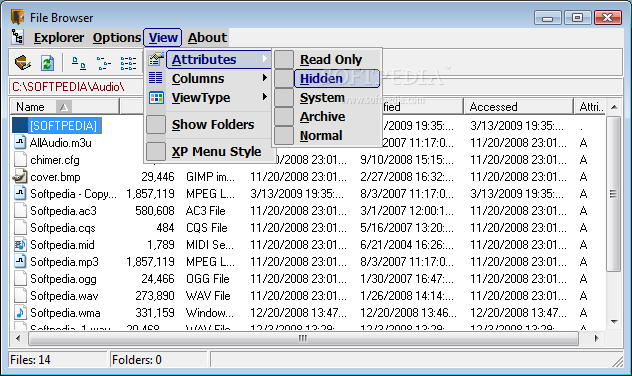Click the Softpedia.ac3 file icon
Screen dimensions: 632x376
pyautogui.click(x=20, y=210)
